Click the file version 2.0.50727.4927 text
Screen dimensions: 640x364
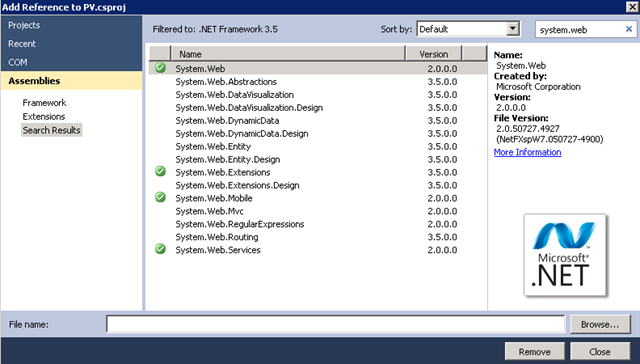pos(528,129)
